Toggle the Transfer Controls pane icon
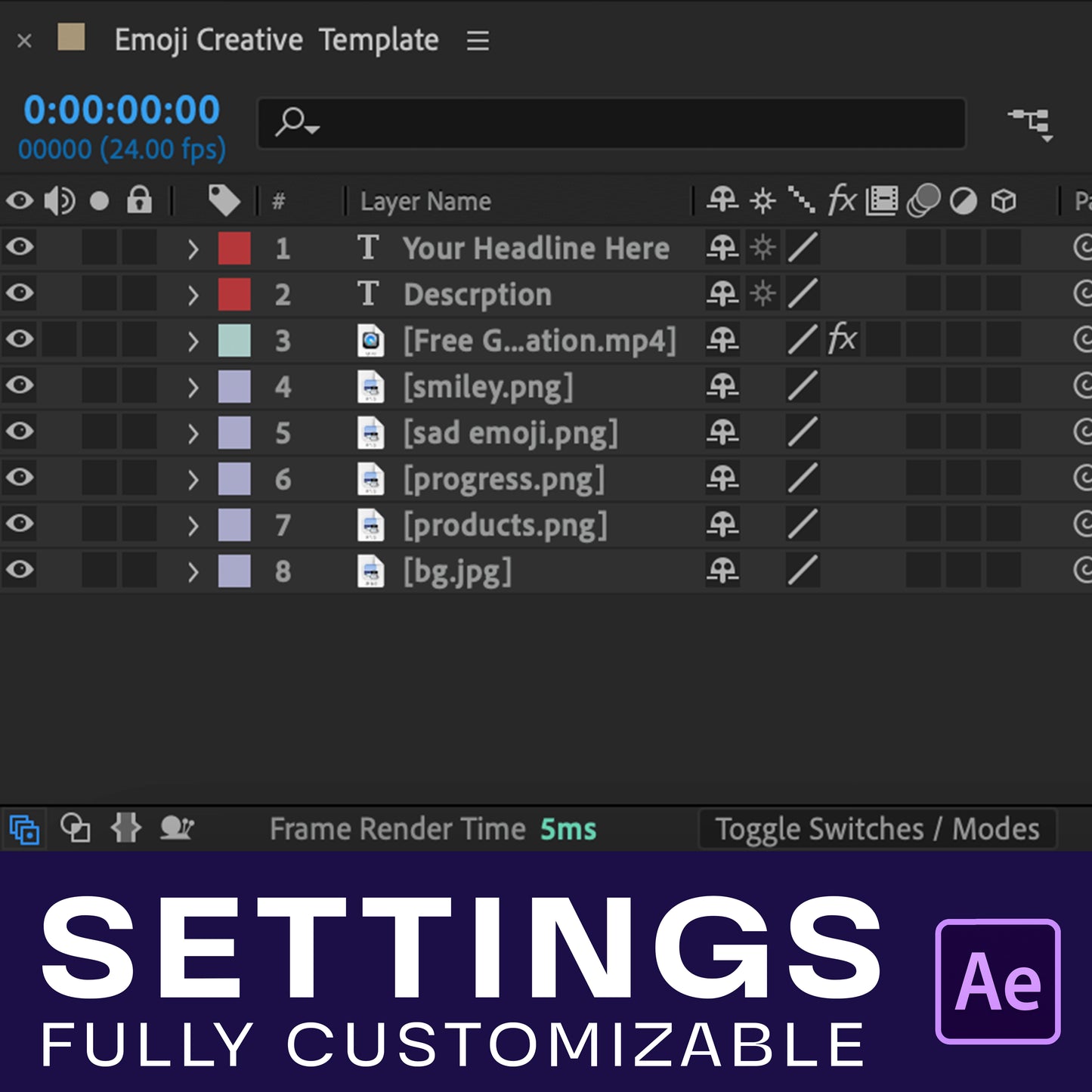 click(x=75, y=829)
